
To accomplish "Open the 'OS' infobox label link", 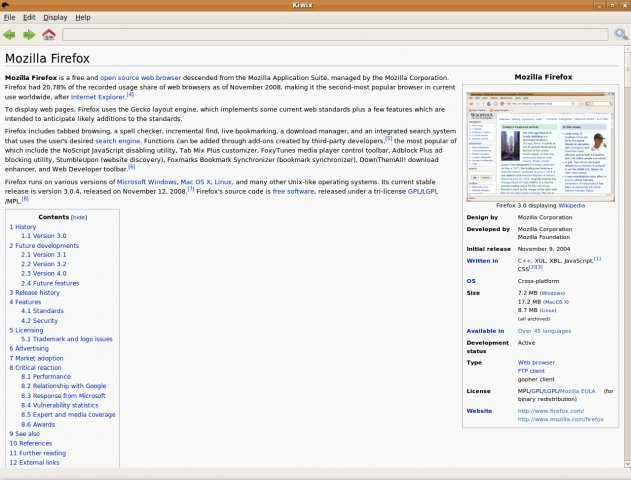I will (471, 281).
